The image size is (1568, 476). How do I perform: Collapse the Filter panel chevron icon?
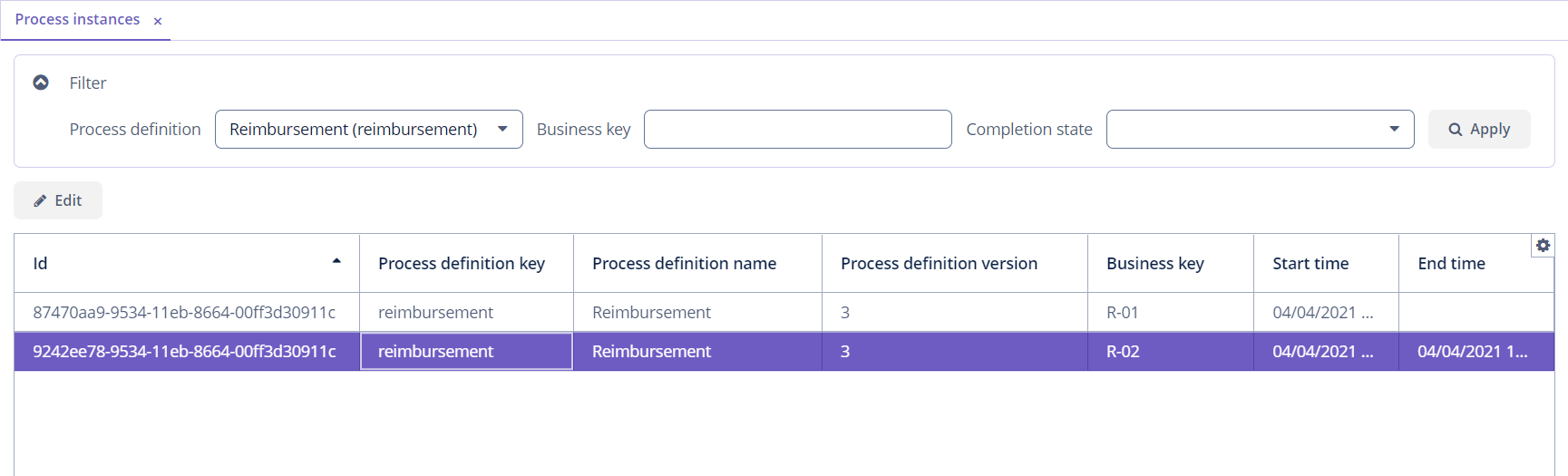(41, 83)
